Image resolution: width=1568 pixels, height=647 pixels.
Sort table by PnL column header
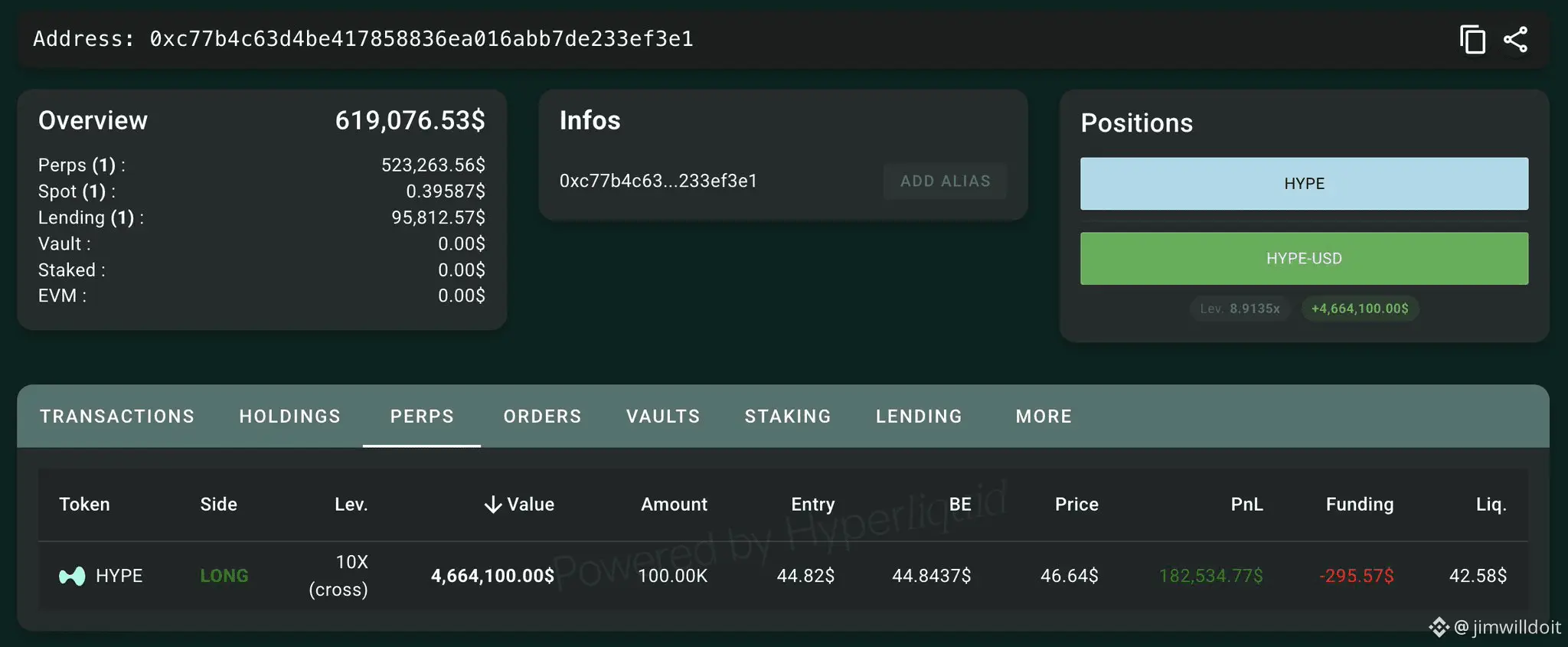(1247, 505)
